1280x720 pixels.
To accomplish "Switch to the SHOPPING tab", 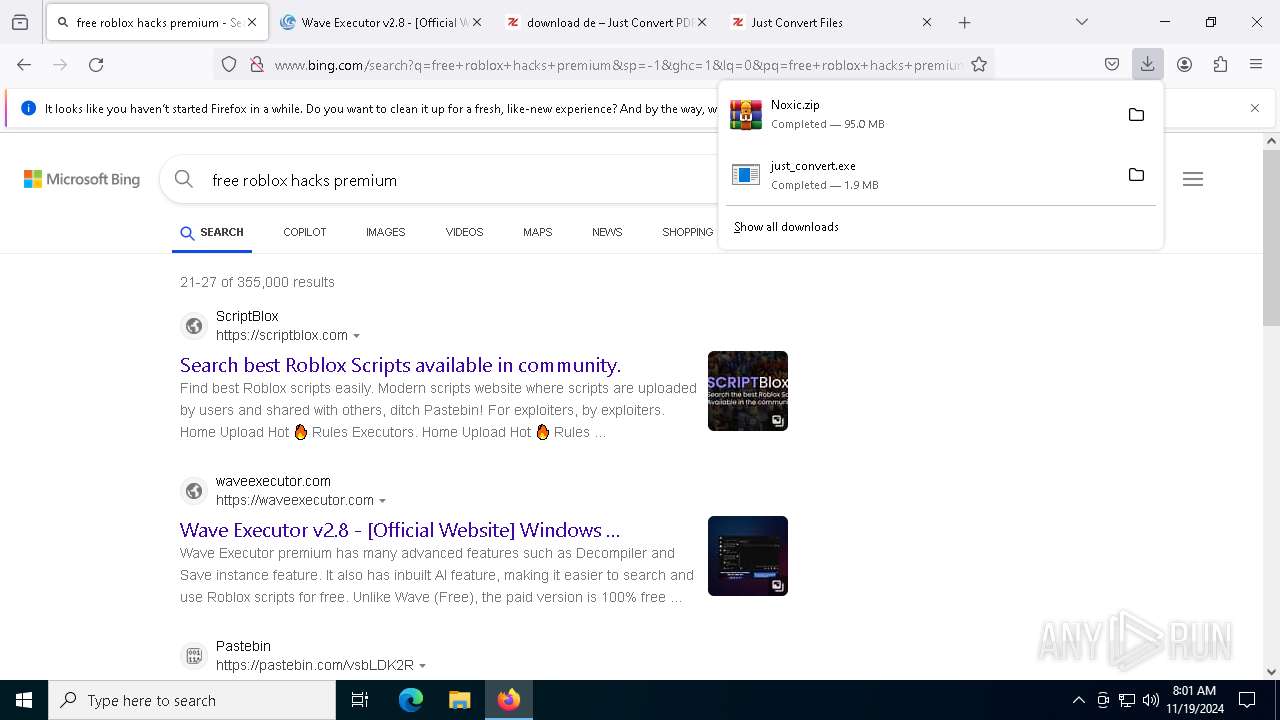I will (687, 232).
